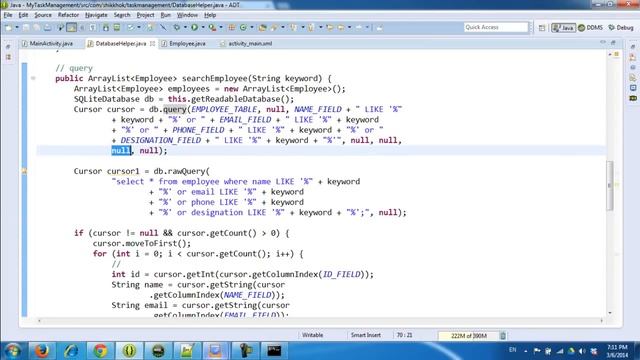Image resolution: width=640 pixels, height=360 pixels.
Task: Open Google Chrome from the taskbar
Action: (100, 351)
